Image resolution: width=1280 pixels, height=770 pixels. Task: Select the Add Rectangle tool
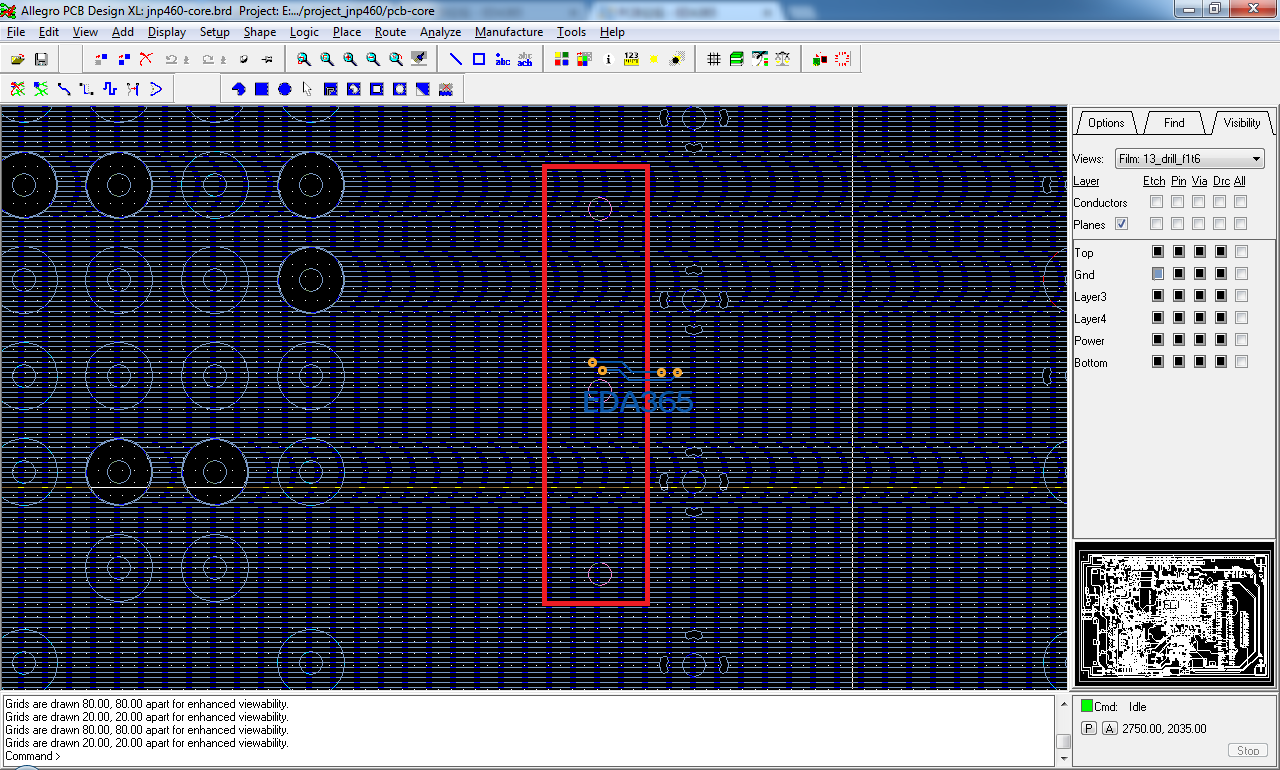coord(479,60)
